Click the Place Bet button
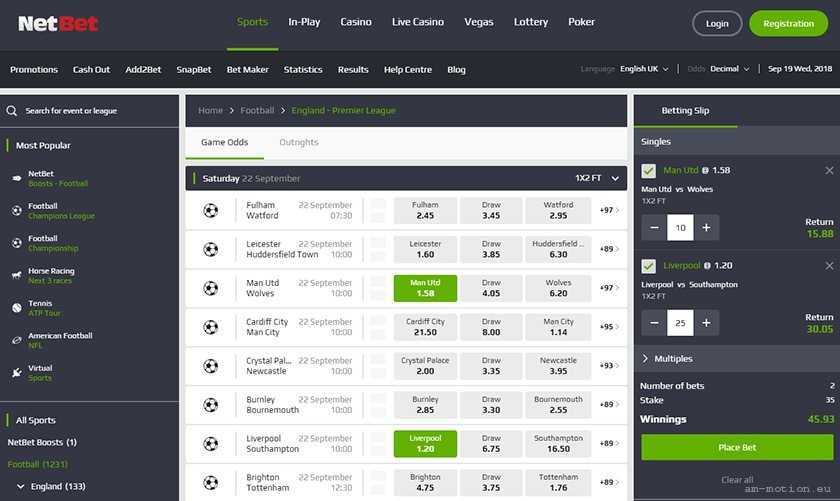840x501 pixels. (x=737, y=447)
